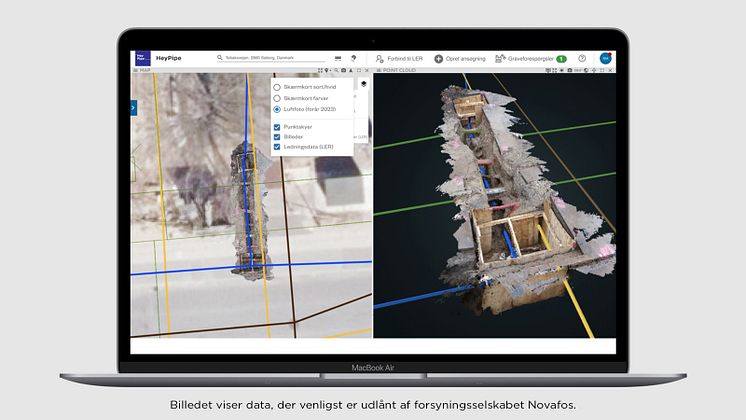Open Graveforespørgsler menu item
The image size is (746, 420).
(x=530, y=59)
